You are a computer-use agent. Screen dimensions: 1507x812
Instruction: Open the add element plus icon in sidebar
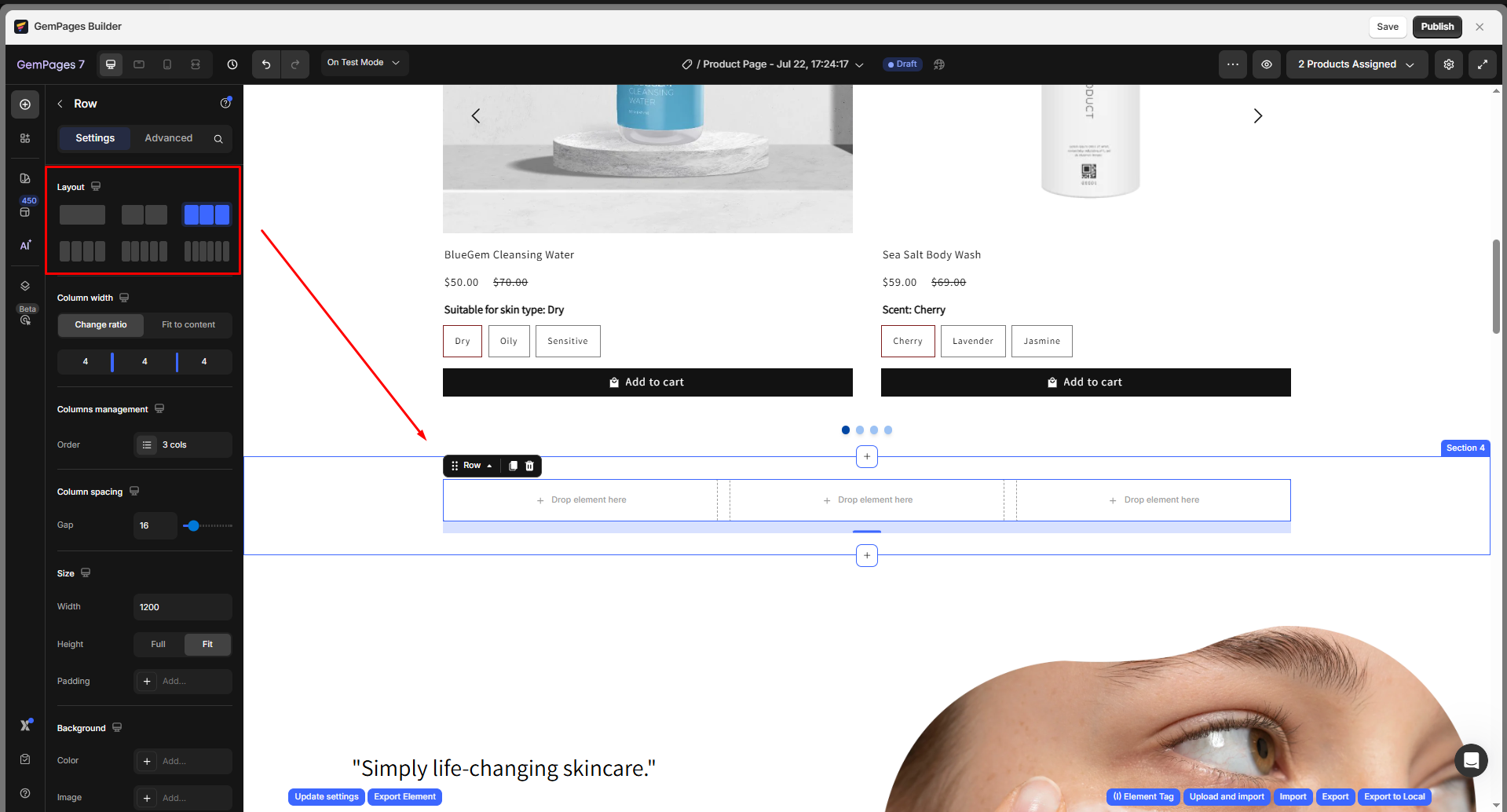[25, 104]
